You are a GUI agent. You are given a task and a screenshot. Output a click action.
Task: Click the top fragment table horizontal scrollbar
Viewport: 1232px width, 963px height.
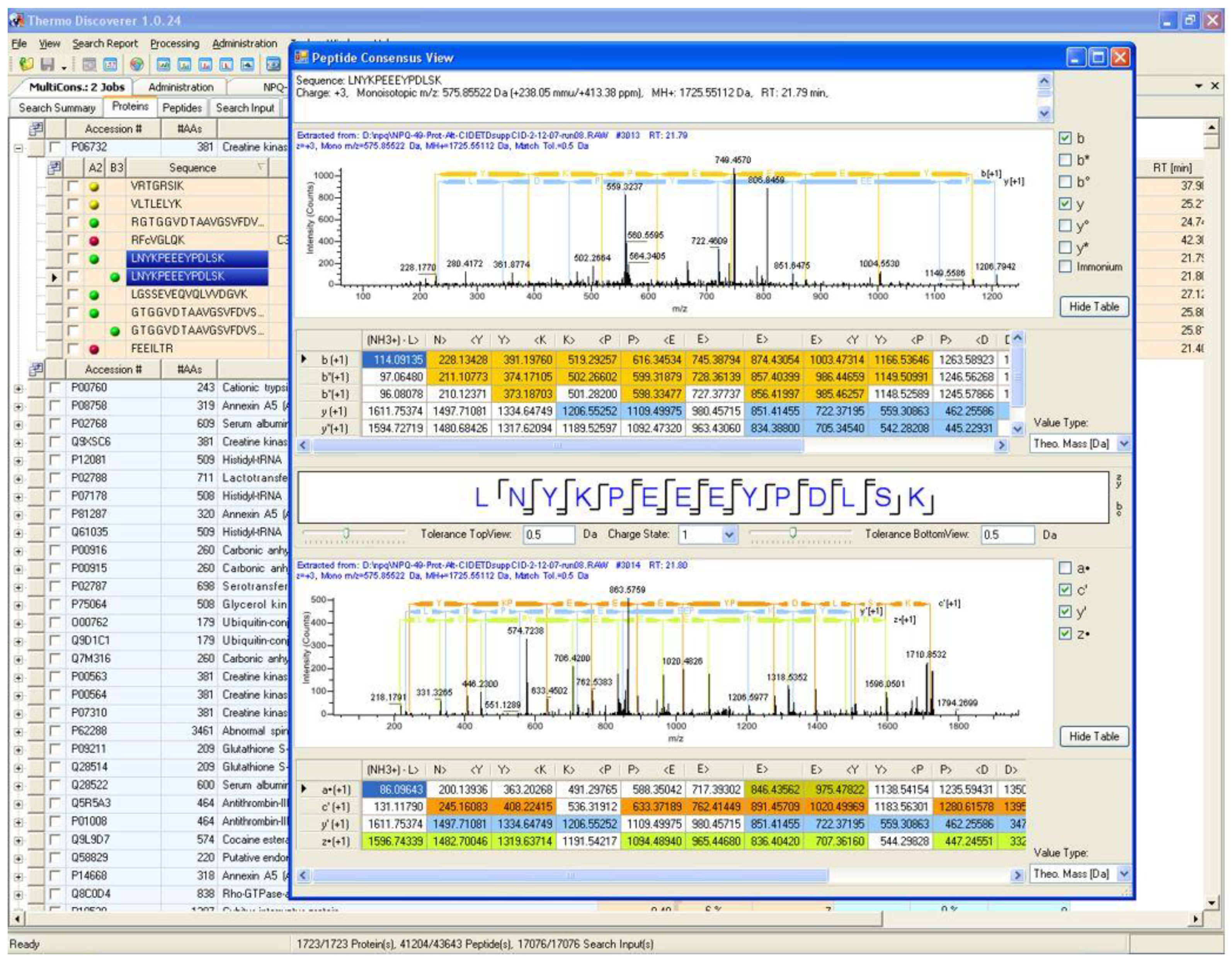(557, 445)
